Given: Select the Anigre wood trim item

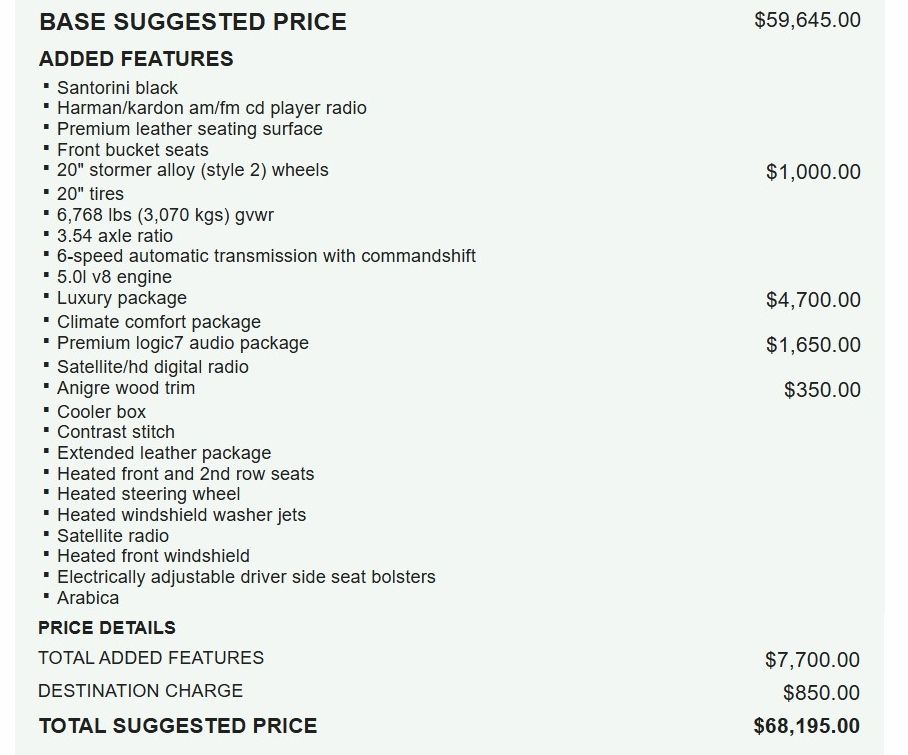Looking at the screenshot, I should (x=126, y=388).
